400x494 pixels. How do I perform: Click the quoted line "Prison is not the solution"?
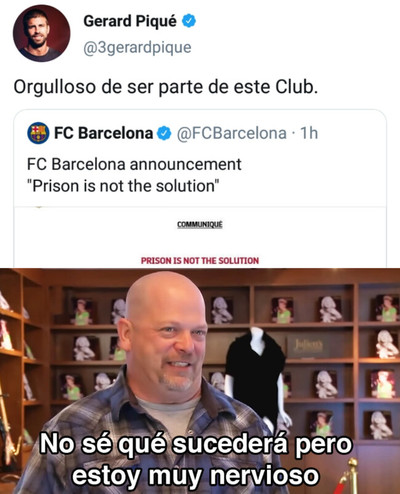(123, 186)
